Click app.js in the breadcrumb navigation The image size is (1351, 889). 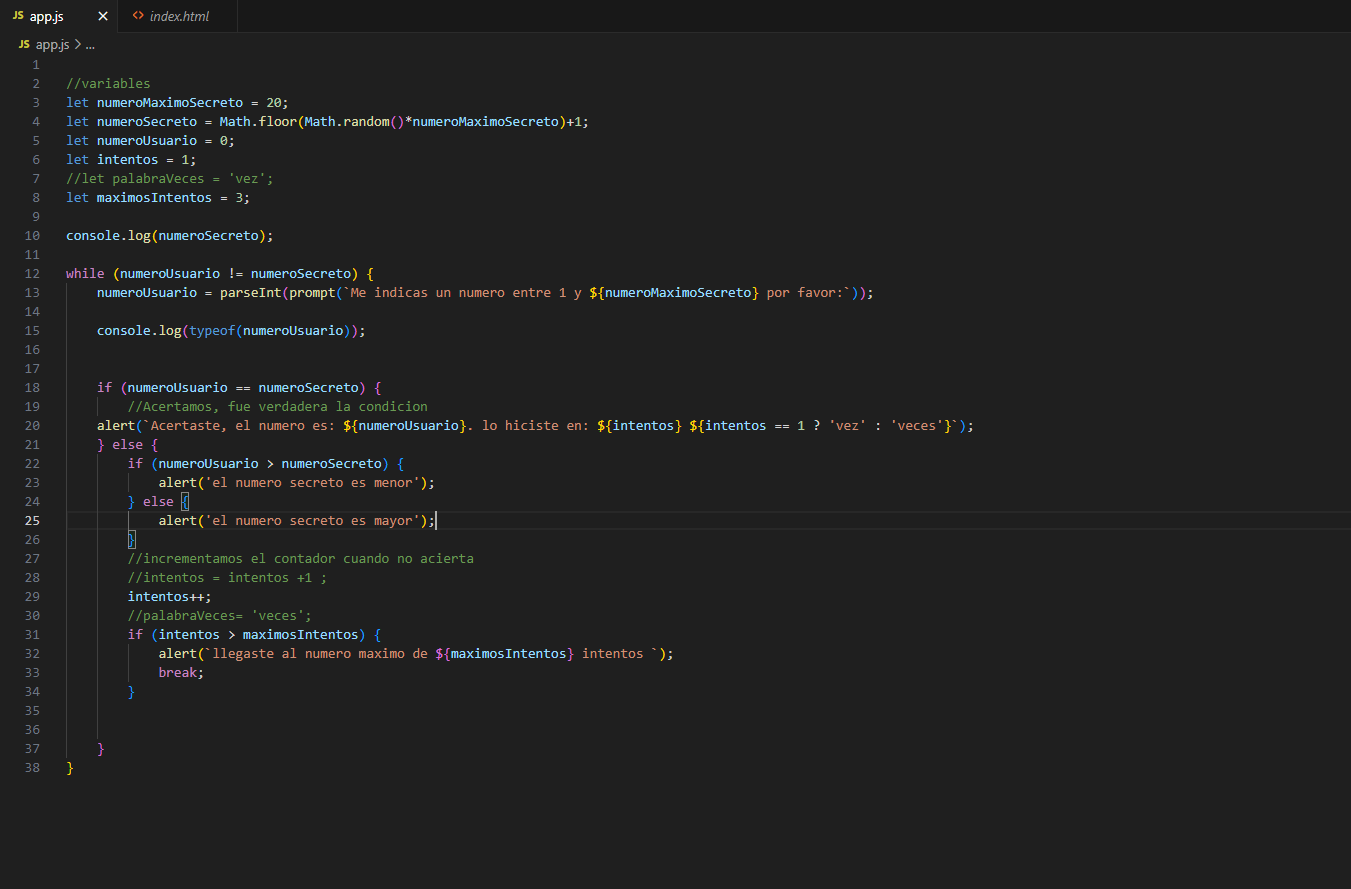[52, 44]
